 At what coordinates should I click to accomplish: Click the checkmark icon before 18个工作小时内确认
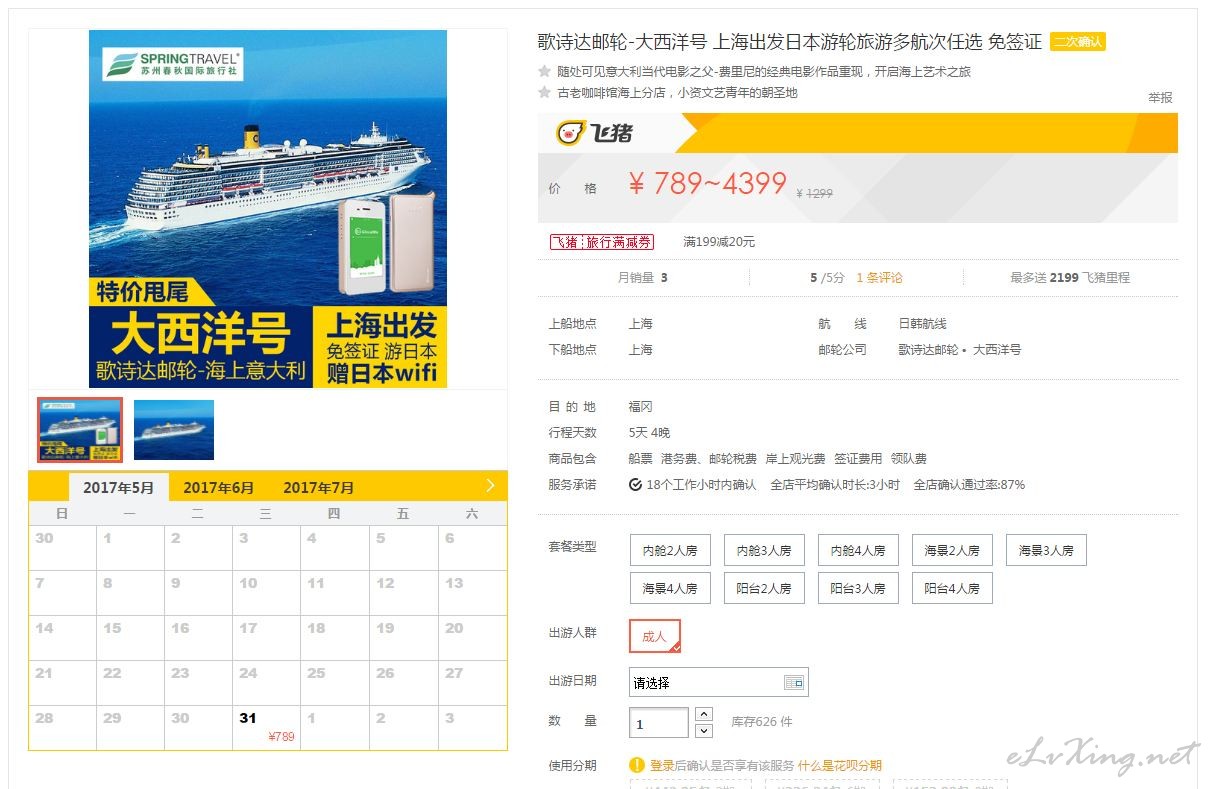tap(635, 485)
